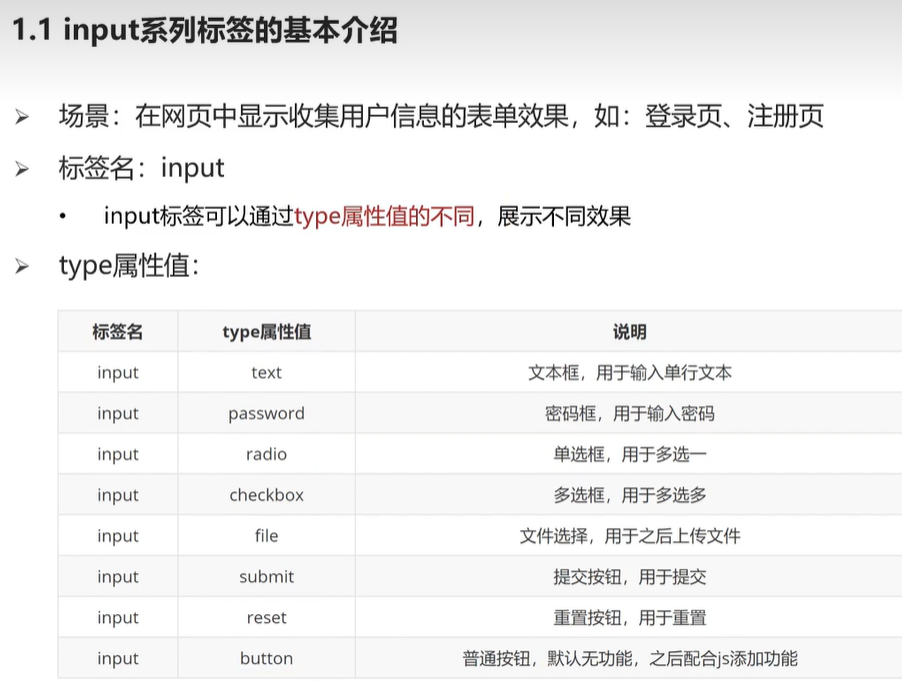Click description '多选框,用于多选多'

pyautogui.click(x=630, y=495)
